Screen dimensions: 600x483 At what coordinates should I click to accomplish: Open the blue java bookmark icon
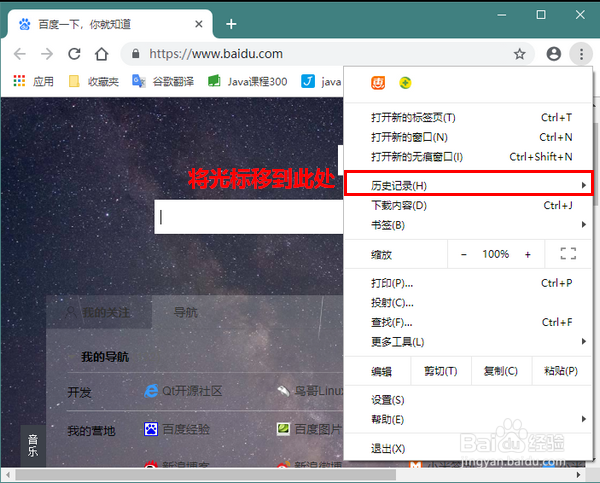click(308, 81)
